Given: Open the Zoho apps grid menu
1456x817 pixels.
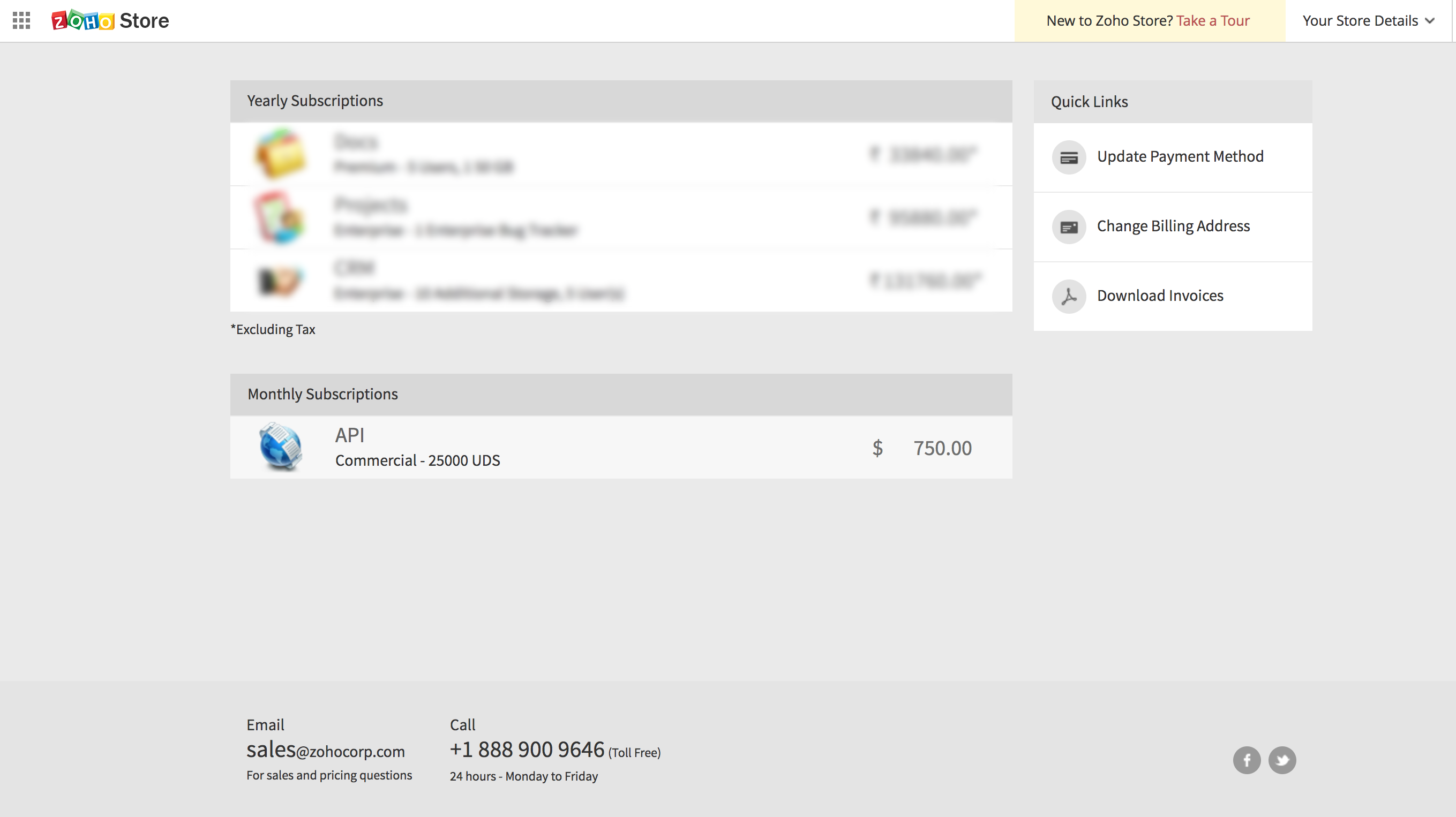Looking at the screenshot, I should pyautogui.click(x=22, y=20).
